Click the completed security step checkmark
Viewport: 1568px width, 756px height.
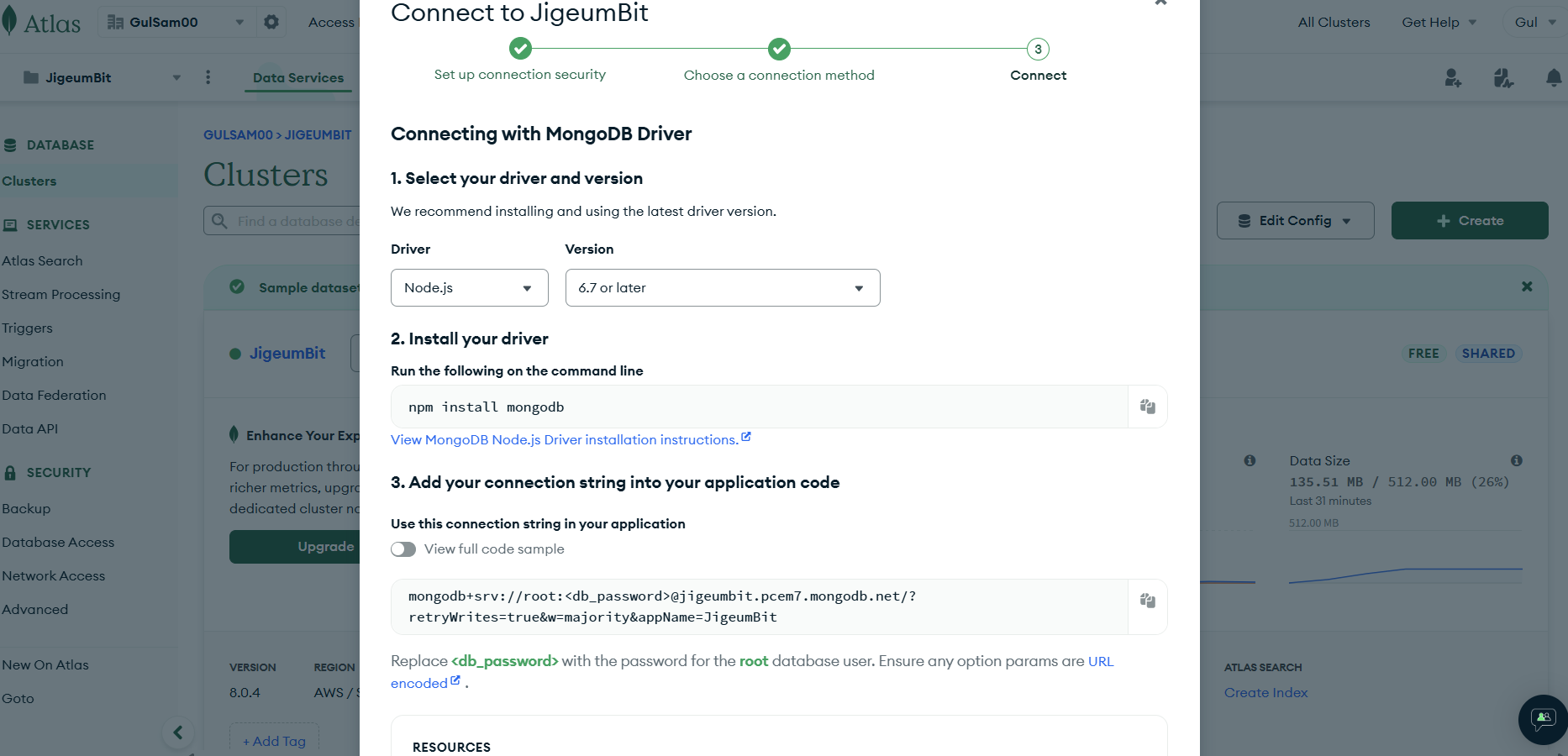(x=521, y=49)
